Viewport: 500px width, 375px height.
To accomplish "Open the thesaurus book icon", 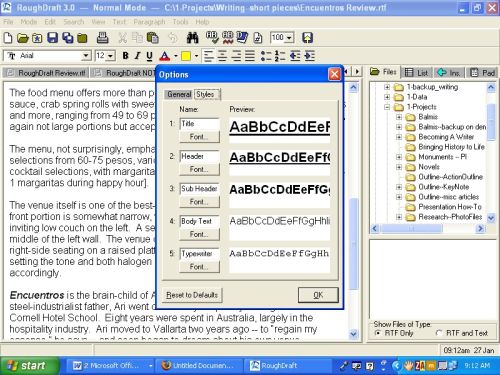I will 242,37.
